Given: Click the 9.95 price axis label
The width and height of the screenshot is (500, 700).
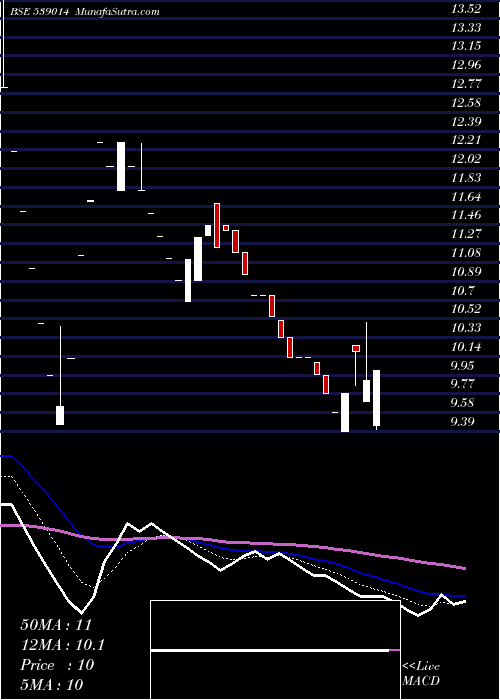Looking at the screenshot, I should [x=462, y=366].
